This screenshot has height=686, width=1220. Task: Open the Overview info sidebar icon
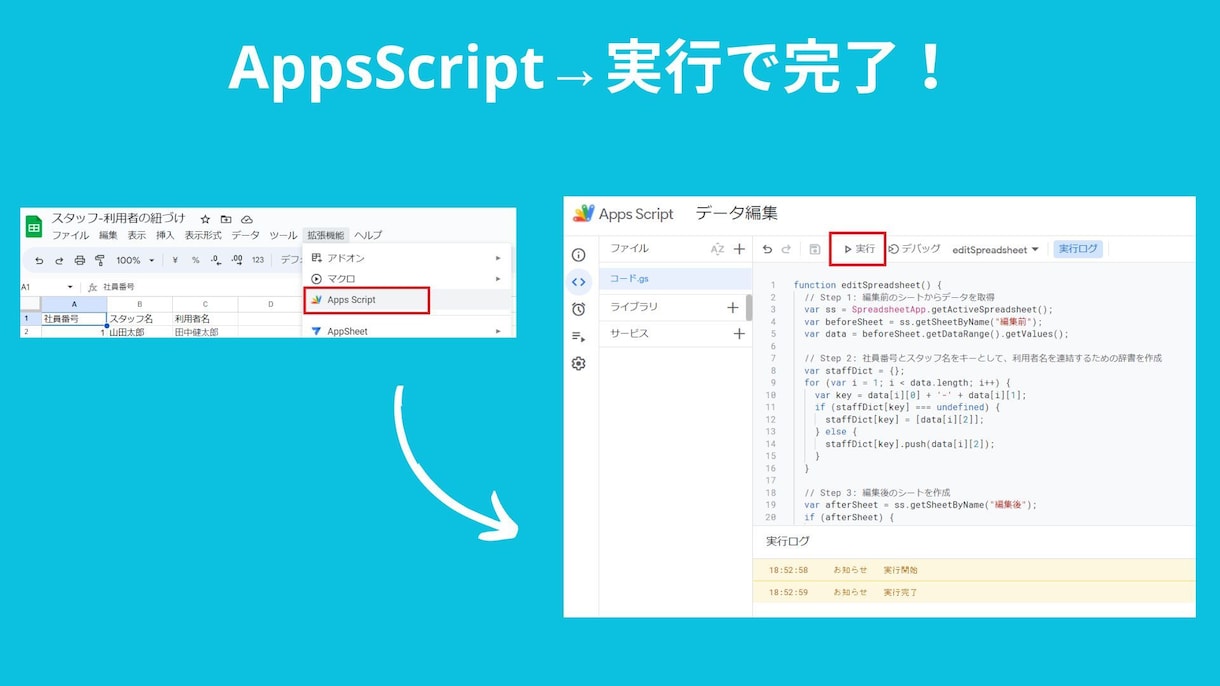click(578, 255)
